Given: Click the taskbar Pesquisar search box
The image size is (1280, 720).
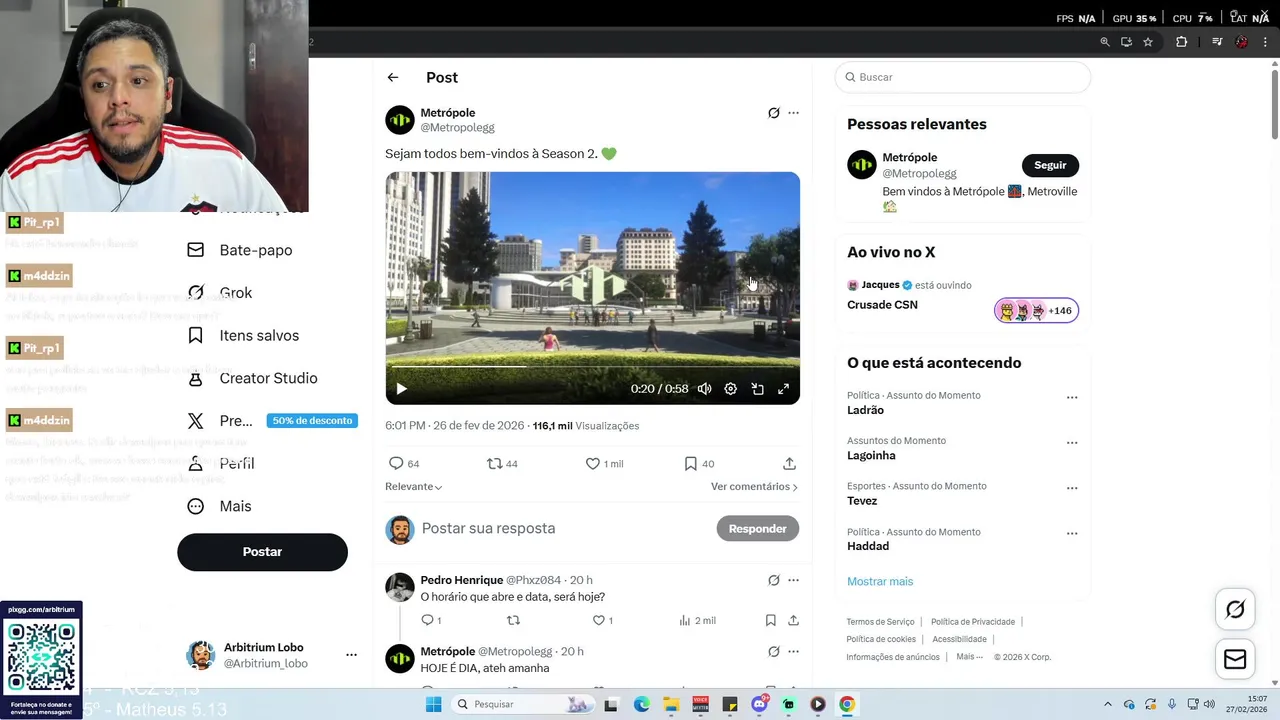Looking at the screenshot, I should tap(523, 704).
